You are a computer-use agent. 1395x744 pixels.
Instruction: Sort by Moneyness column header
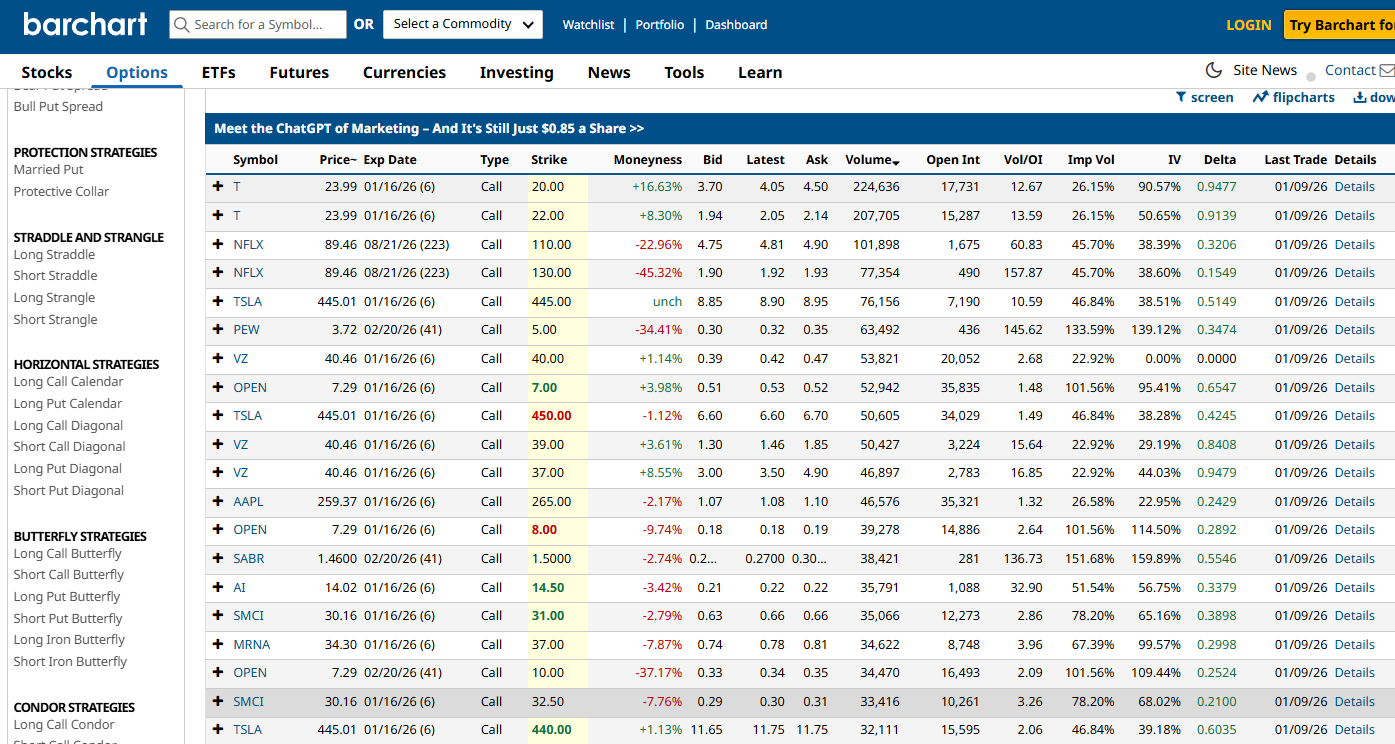[647, 160]
